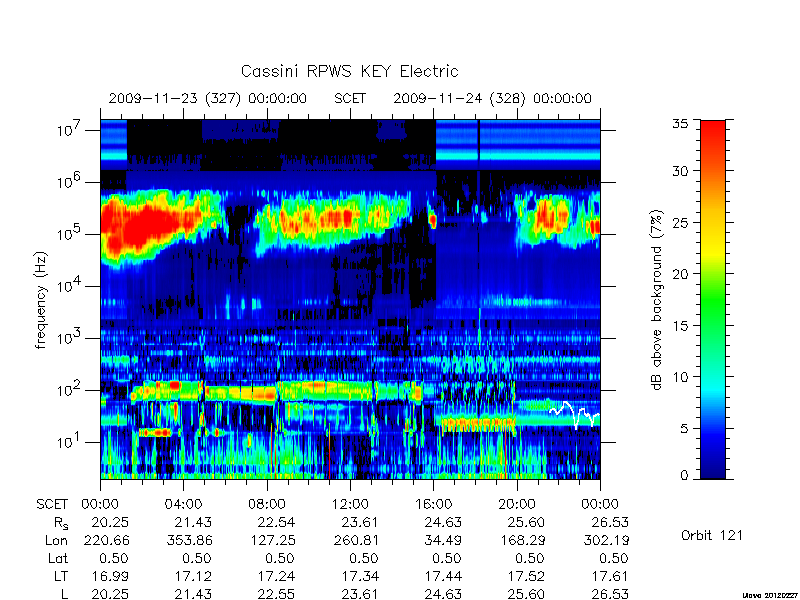The width and height of the screenshot is (800, 600).
Task: Click the 10 tick on the color scale
Action: coord(681,377)
